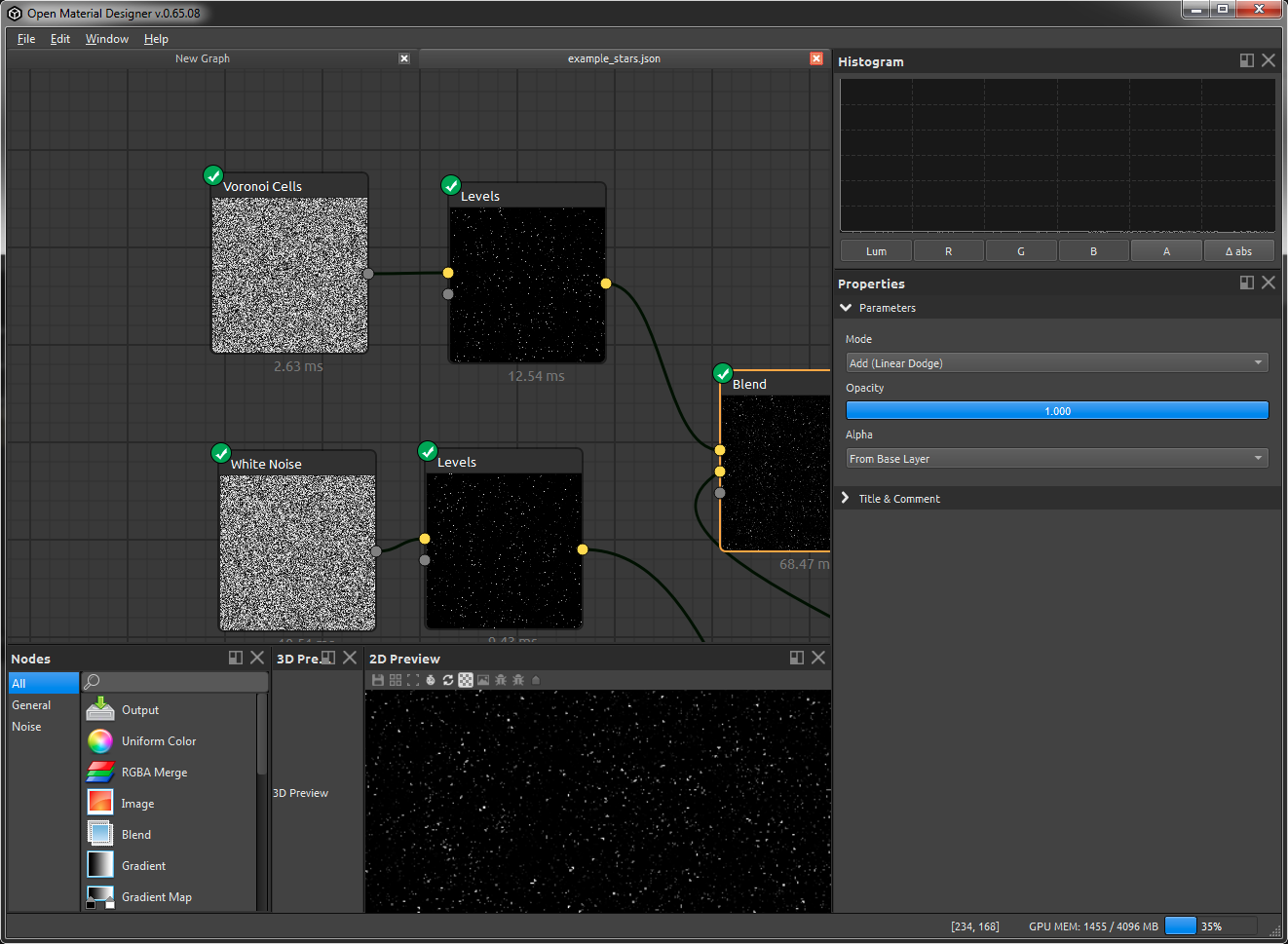Close the example_stars.json tab
This screenshot has width=1288, height=944.
816,58
